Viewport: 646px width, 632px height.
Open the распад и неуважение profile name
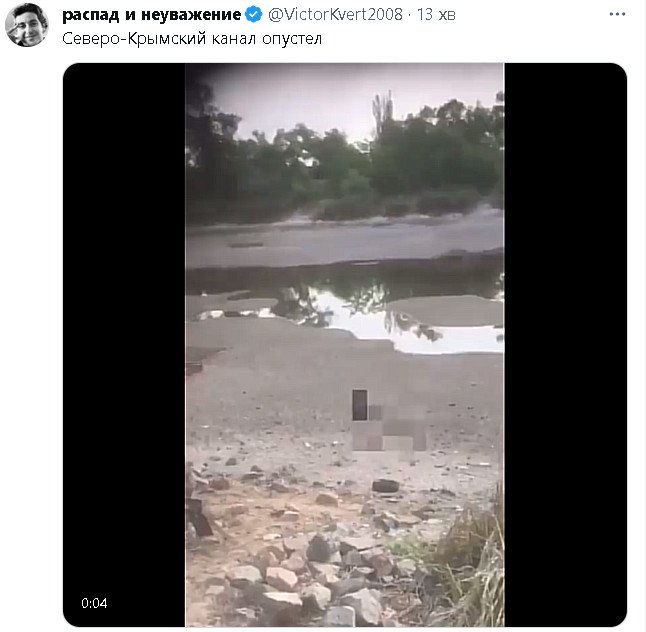point(151,15)
